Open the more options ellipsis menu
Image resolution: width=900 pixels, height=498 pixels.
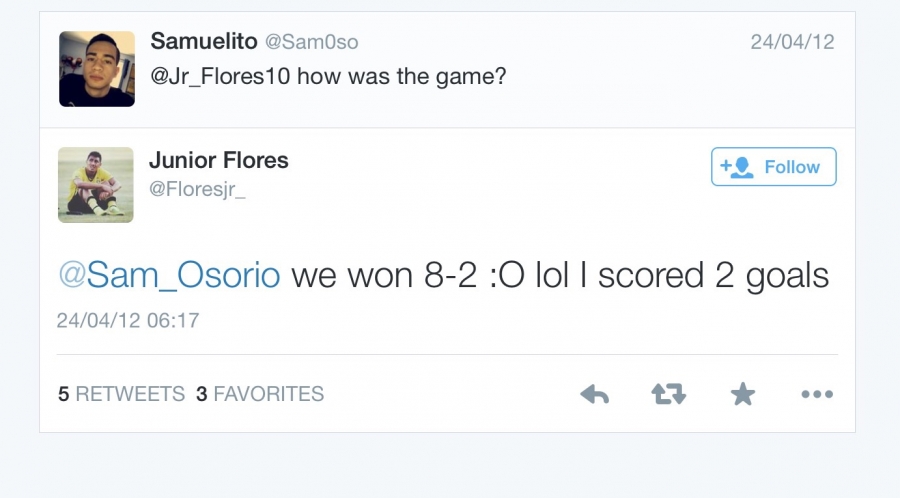817,395
